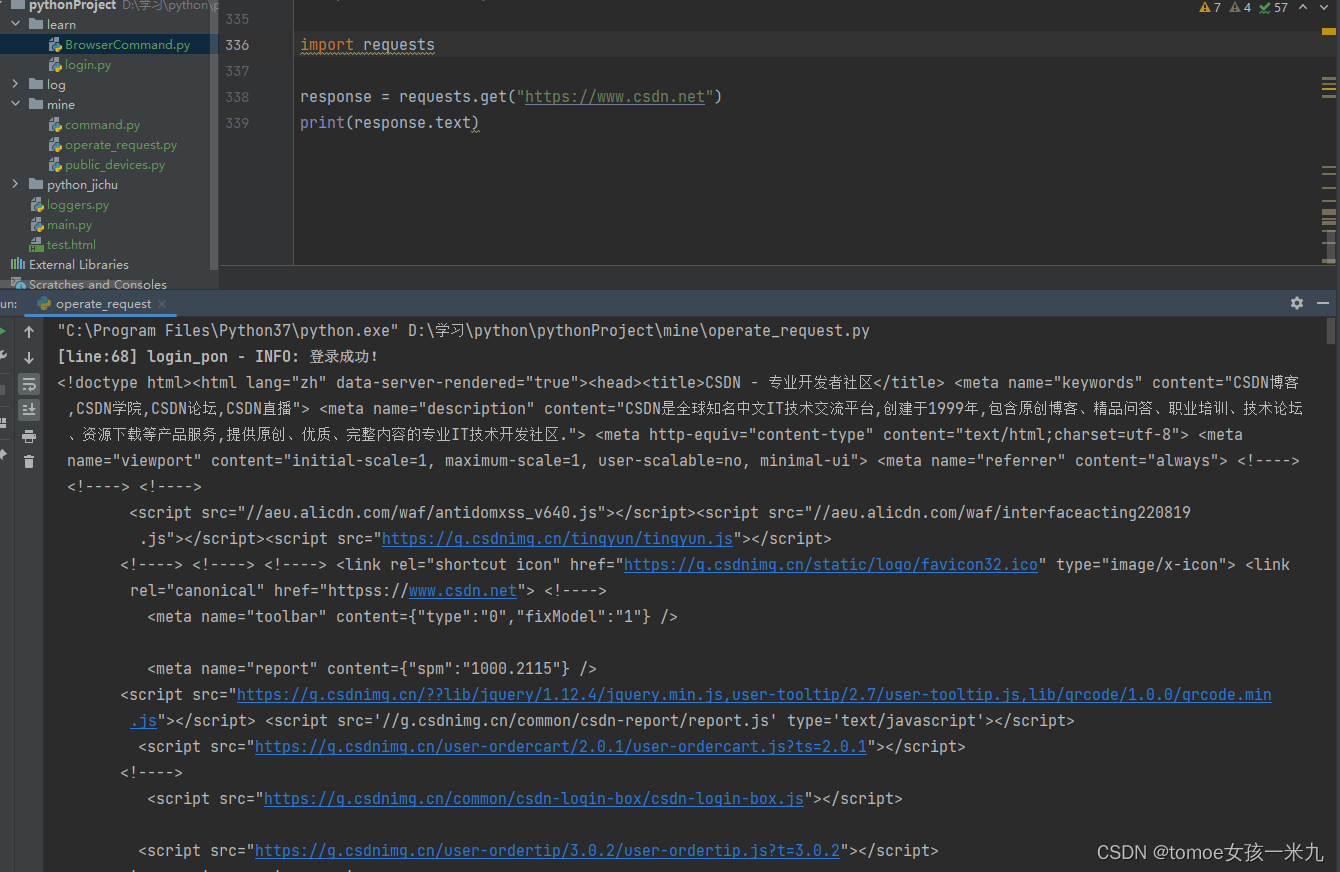Collapse the mine folder
Screen dimensions: 1340x872
coord(15,104)
